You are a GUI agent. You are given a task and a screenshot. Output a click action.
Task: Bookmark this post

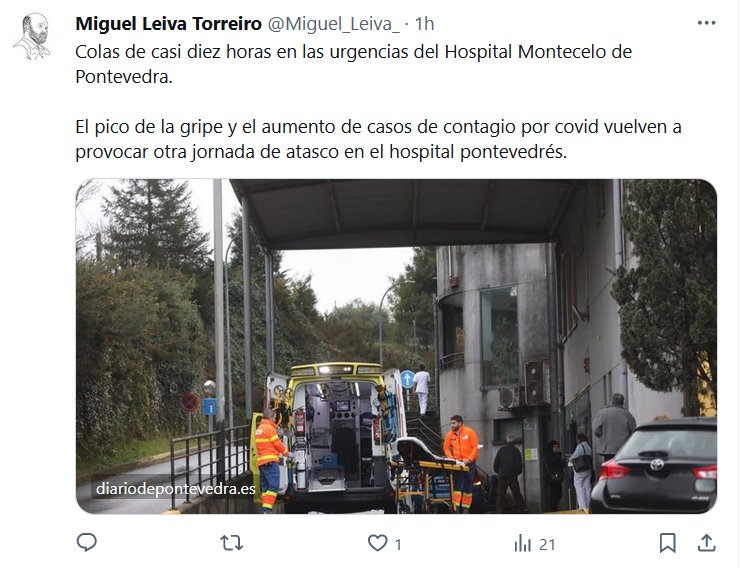pos(667,543)
